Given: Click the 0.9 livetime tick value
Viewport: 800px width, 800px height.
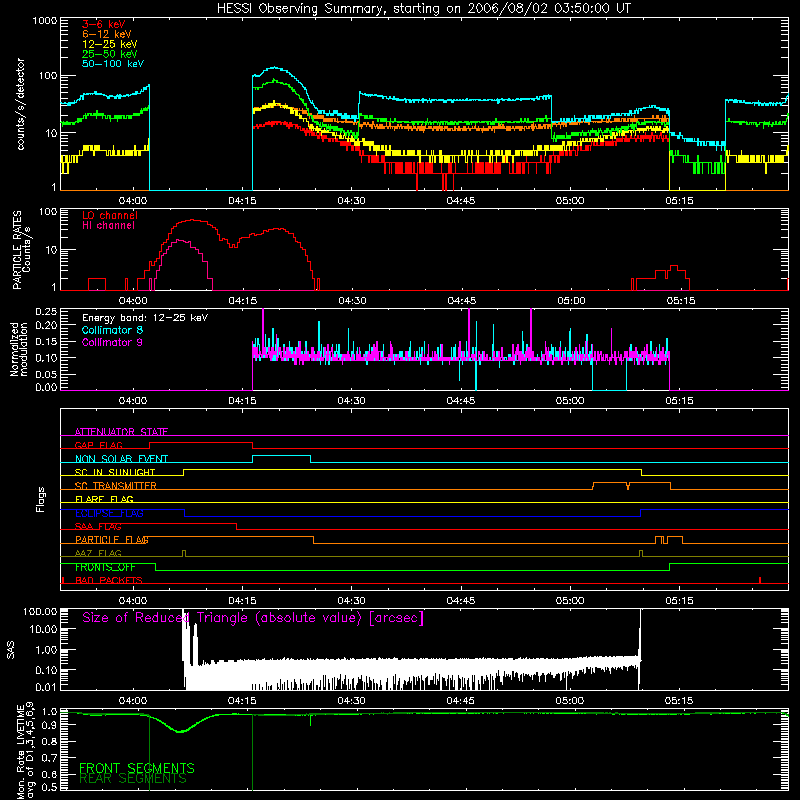Looking at the screenshot, I should click(49, 724).
